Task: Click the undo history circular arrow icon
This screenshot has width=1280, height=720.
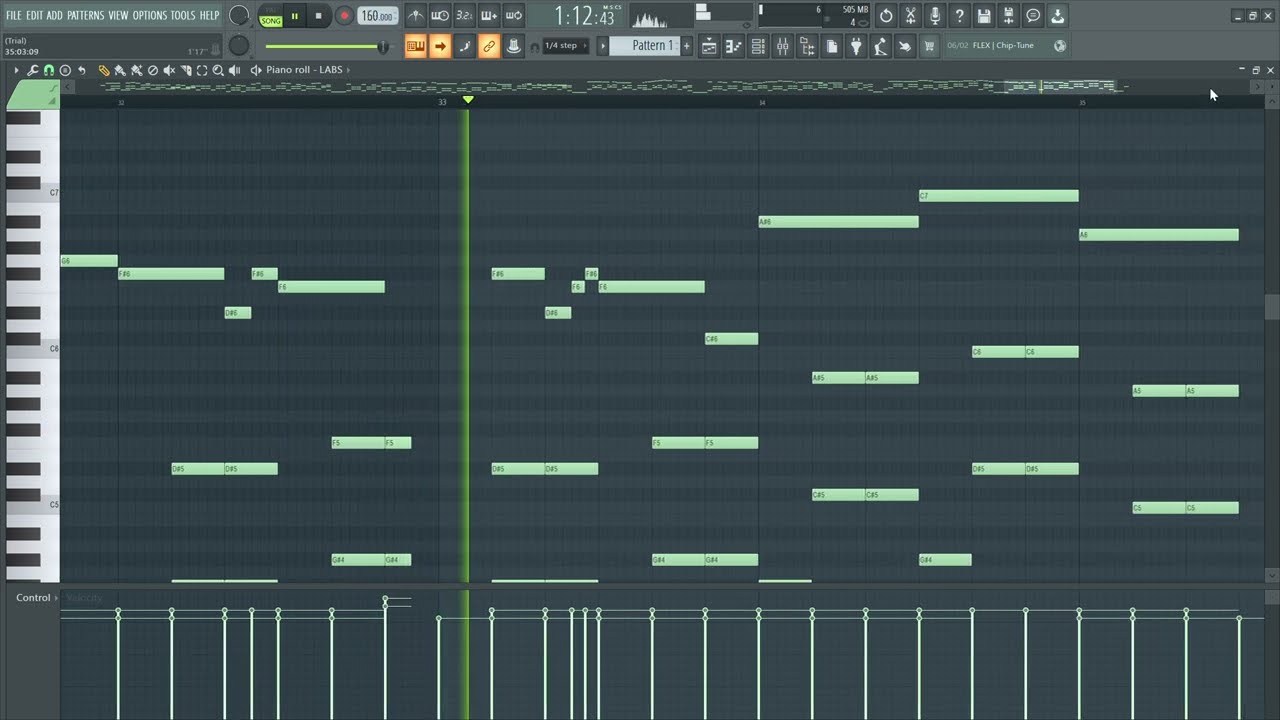Action: (x=886, y=16)
